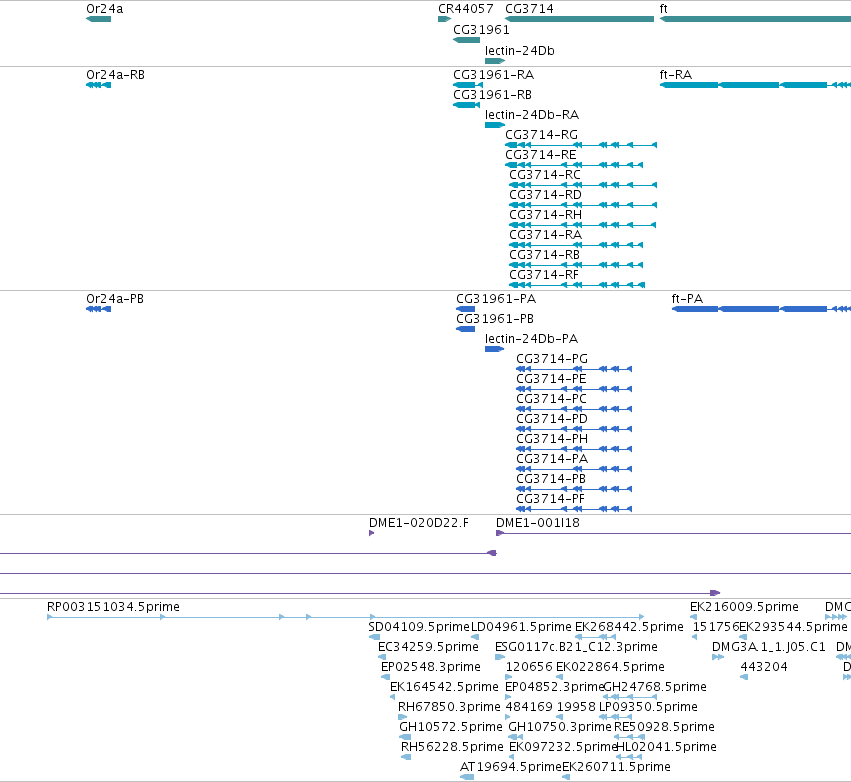Select the CG3714-PC protein label
Viewport: 851px width, 782px height.
tap(551, 399)
